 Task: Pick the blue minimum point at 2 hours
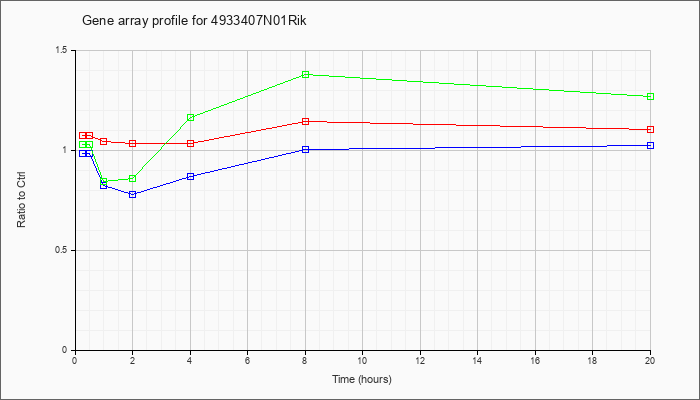click(x=133, y=195)
